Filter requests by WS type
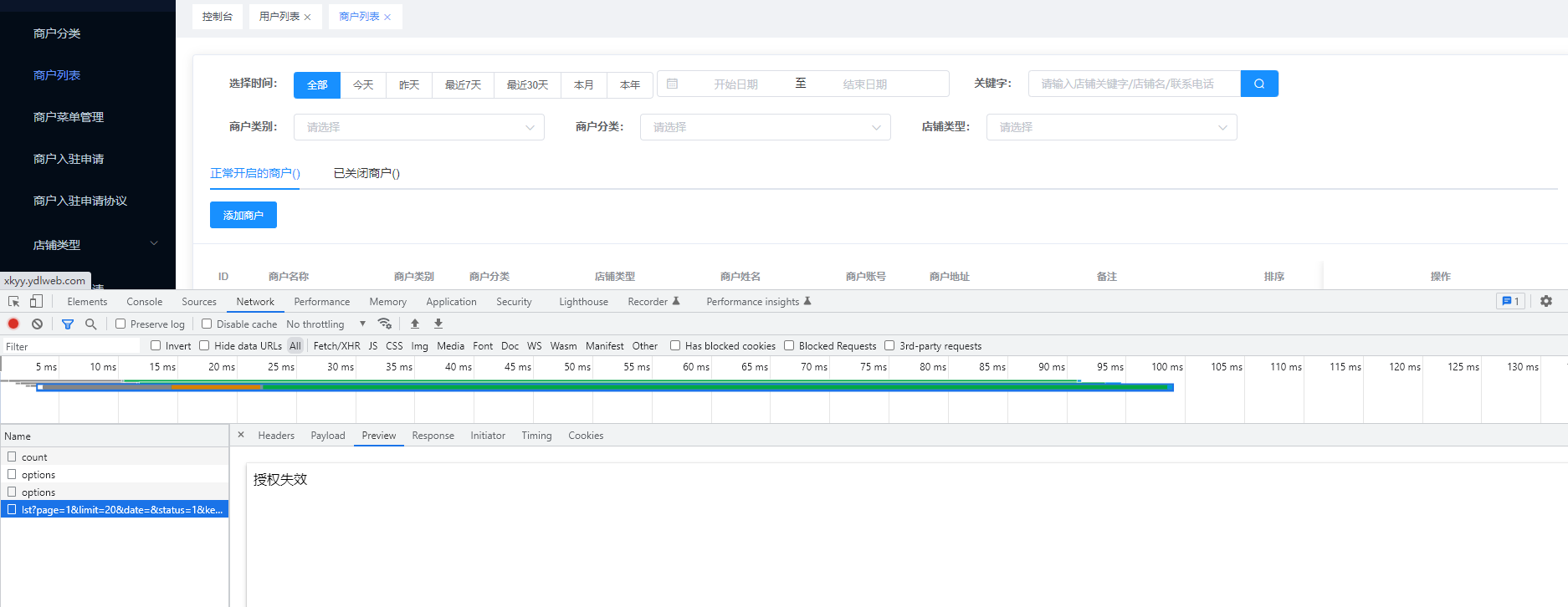Image resolution: width=1568 pixels, height=607 pixels. 534,345
